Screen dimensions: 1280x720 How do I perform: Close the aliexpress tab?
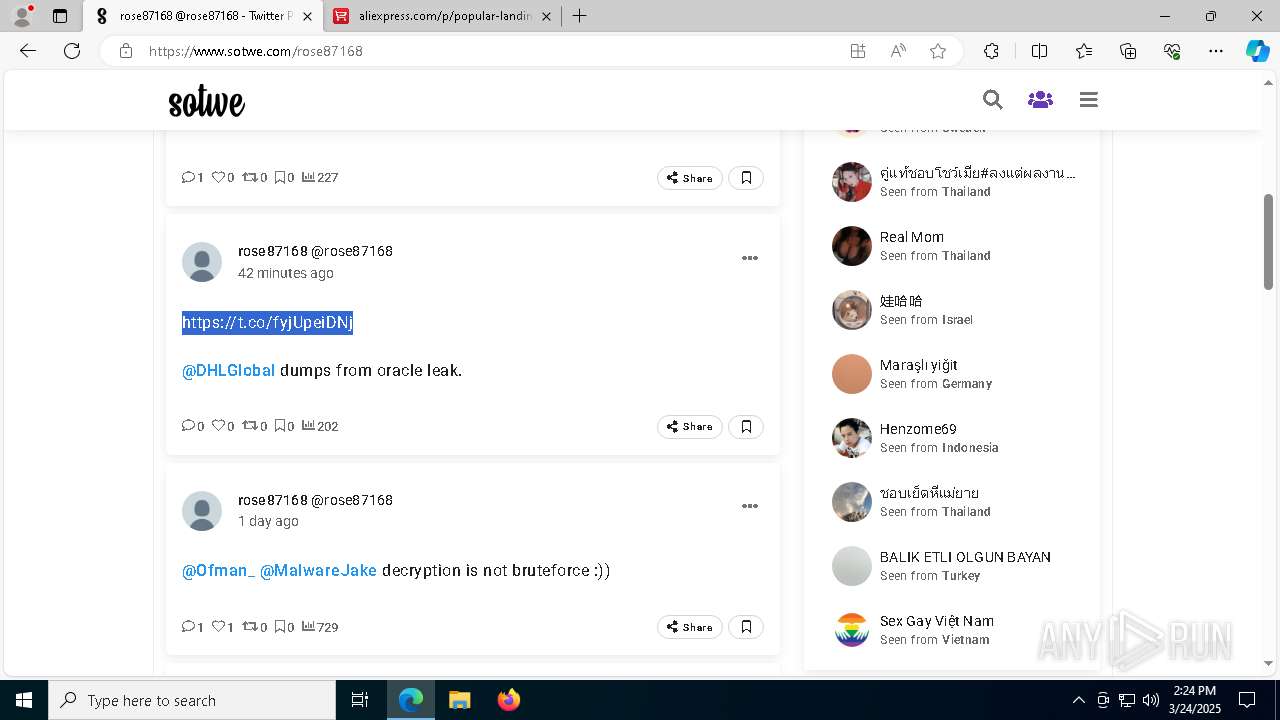point(546,16)
